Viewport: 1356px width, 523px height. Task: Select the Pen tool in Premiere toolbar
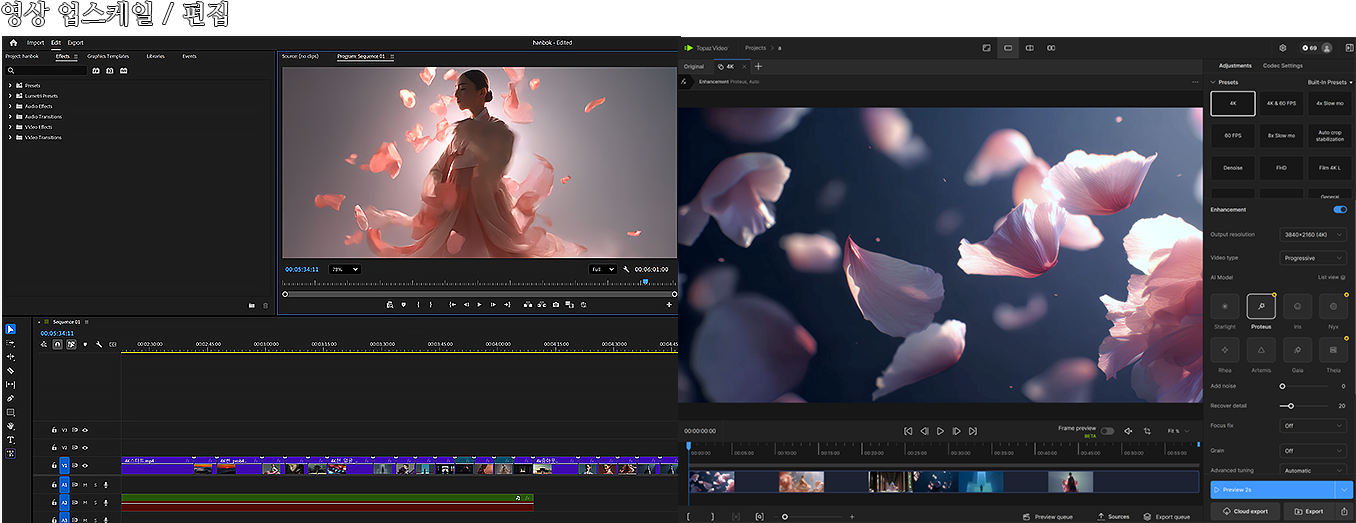click(x=11, y=398)
